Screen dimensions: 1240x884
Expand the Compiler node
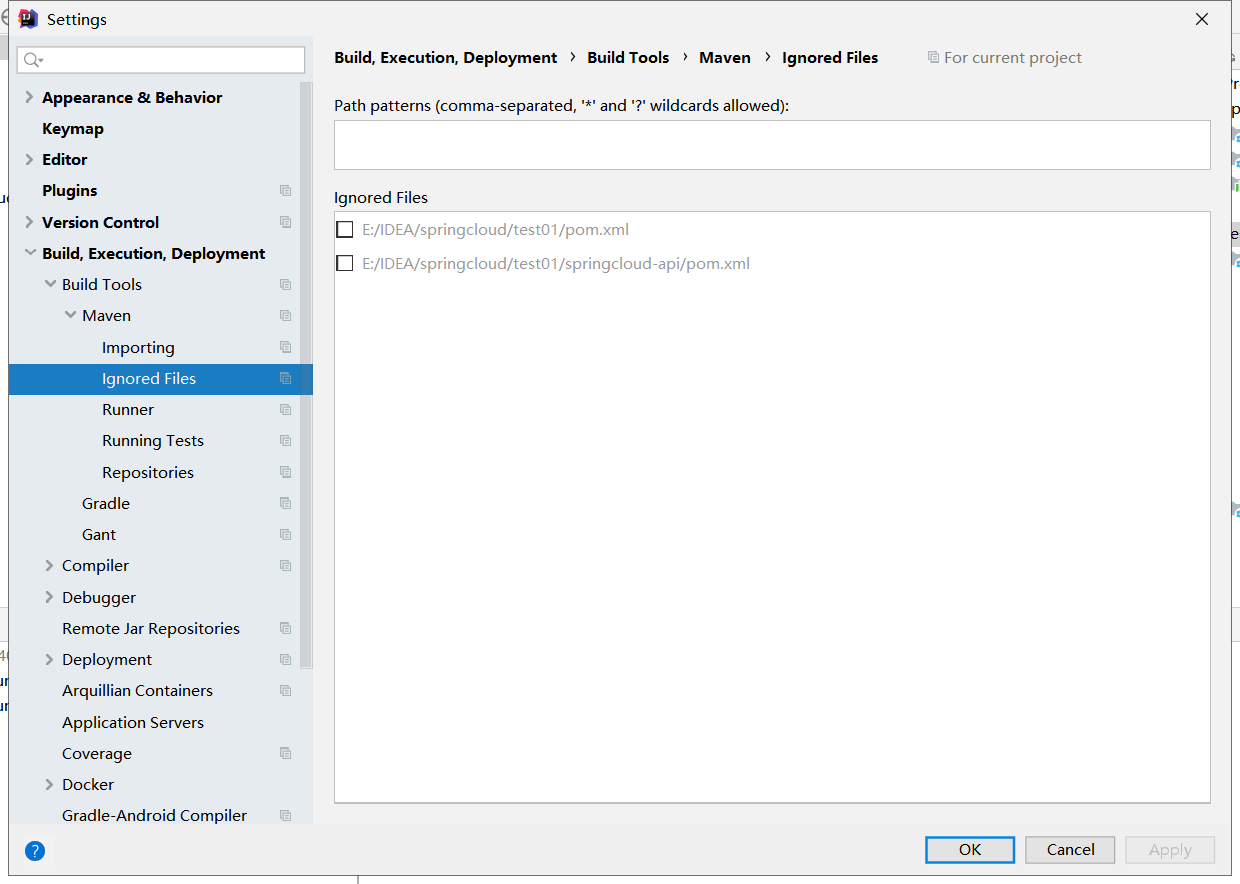coord(50,565)
